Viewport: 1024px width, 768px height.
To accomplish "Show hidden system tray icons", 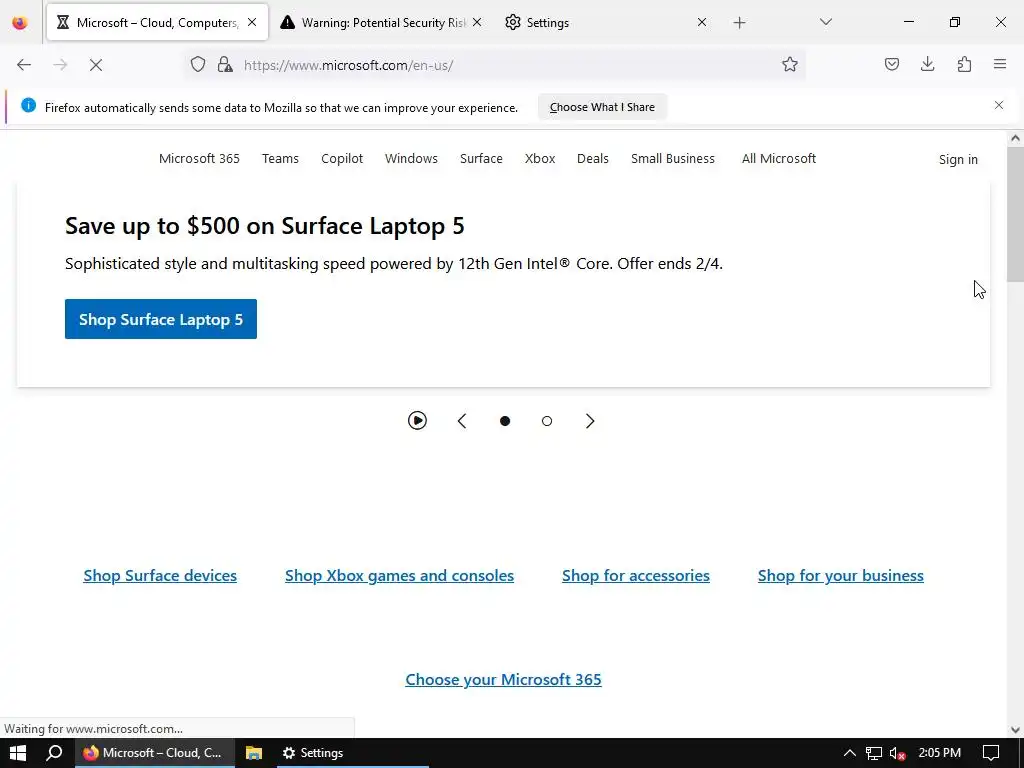I will pos(850,753).
